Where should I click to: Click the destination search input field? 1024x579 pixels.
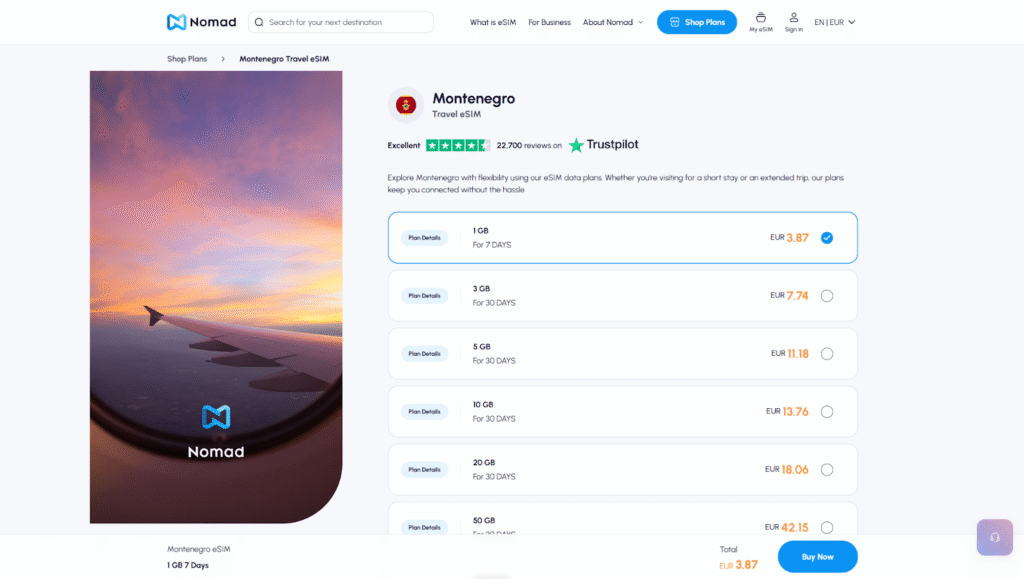pos(340,21)
